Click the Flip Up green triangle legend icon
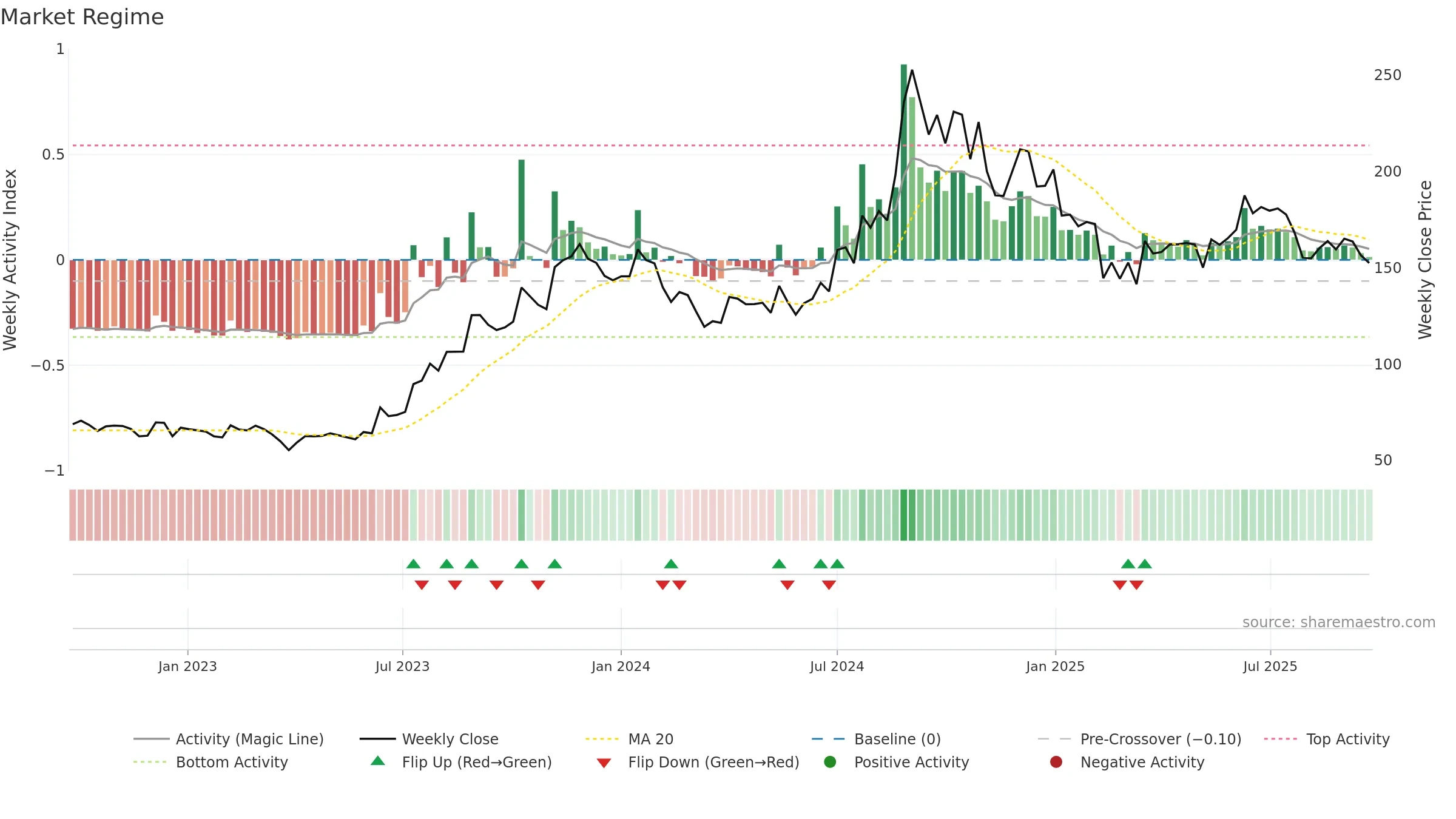Screen dimensions: 1456x819 pos(377,761)
